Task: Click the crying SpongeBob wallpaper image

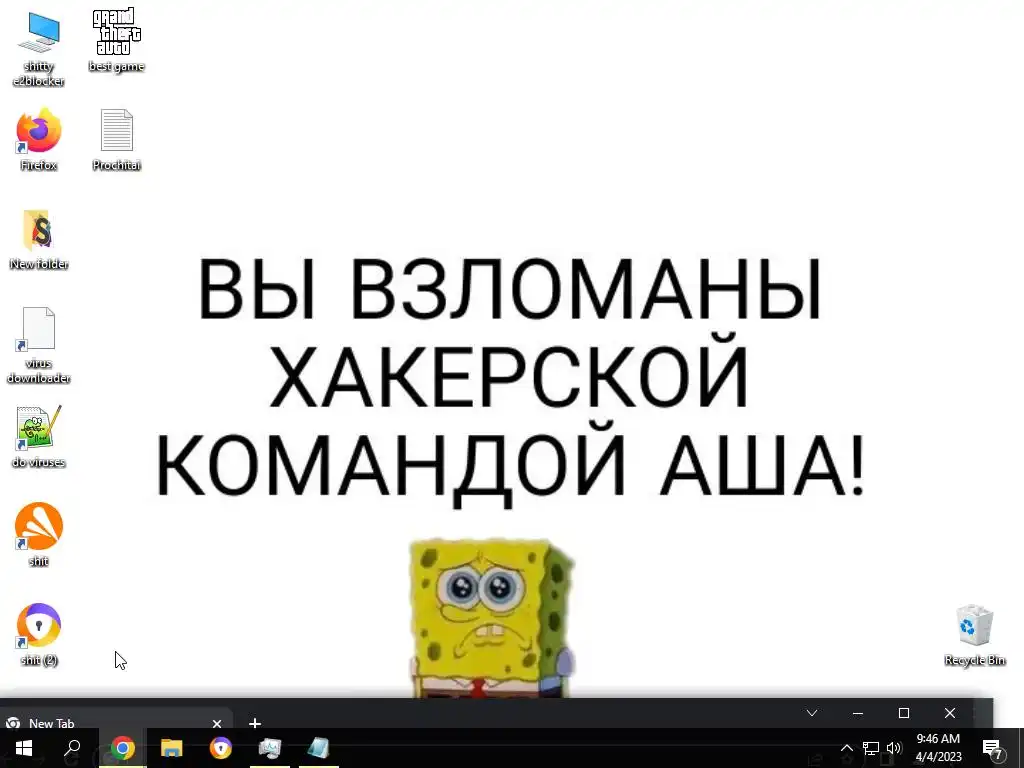Action: click(x=492, y=618)
